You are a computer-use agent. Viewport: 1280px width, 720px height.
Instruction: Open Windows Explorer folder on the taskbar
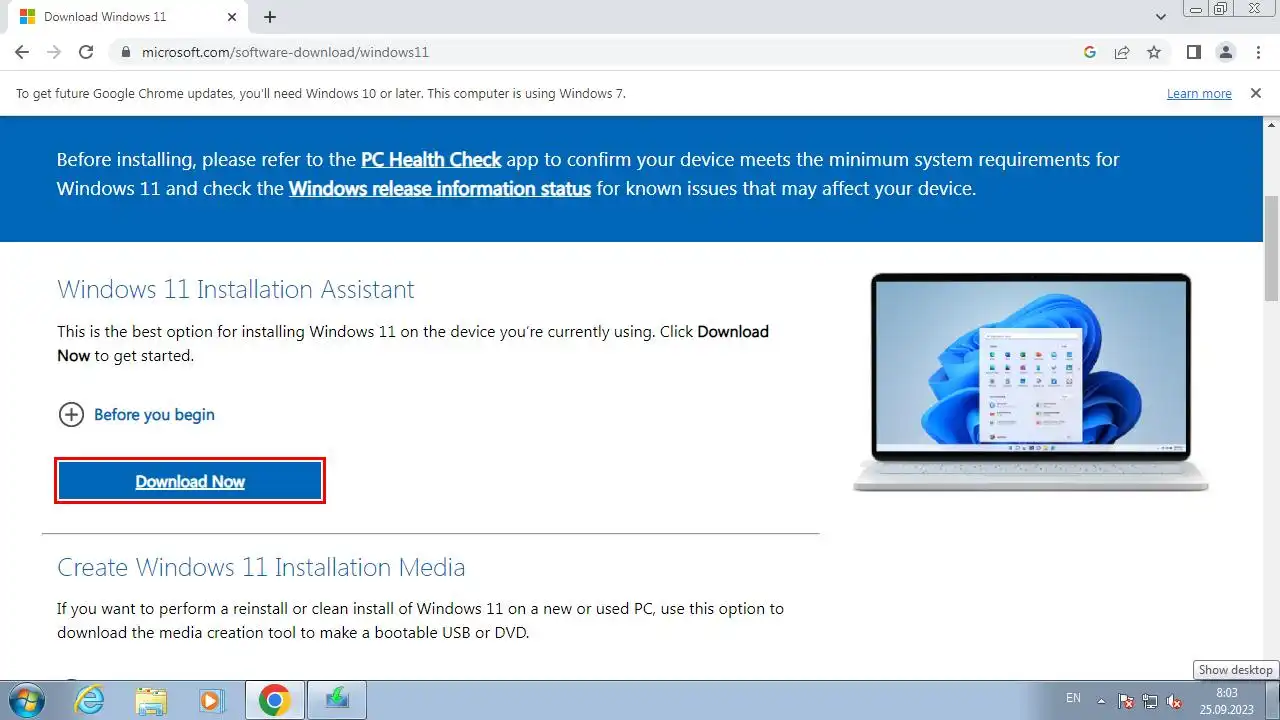152,700
